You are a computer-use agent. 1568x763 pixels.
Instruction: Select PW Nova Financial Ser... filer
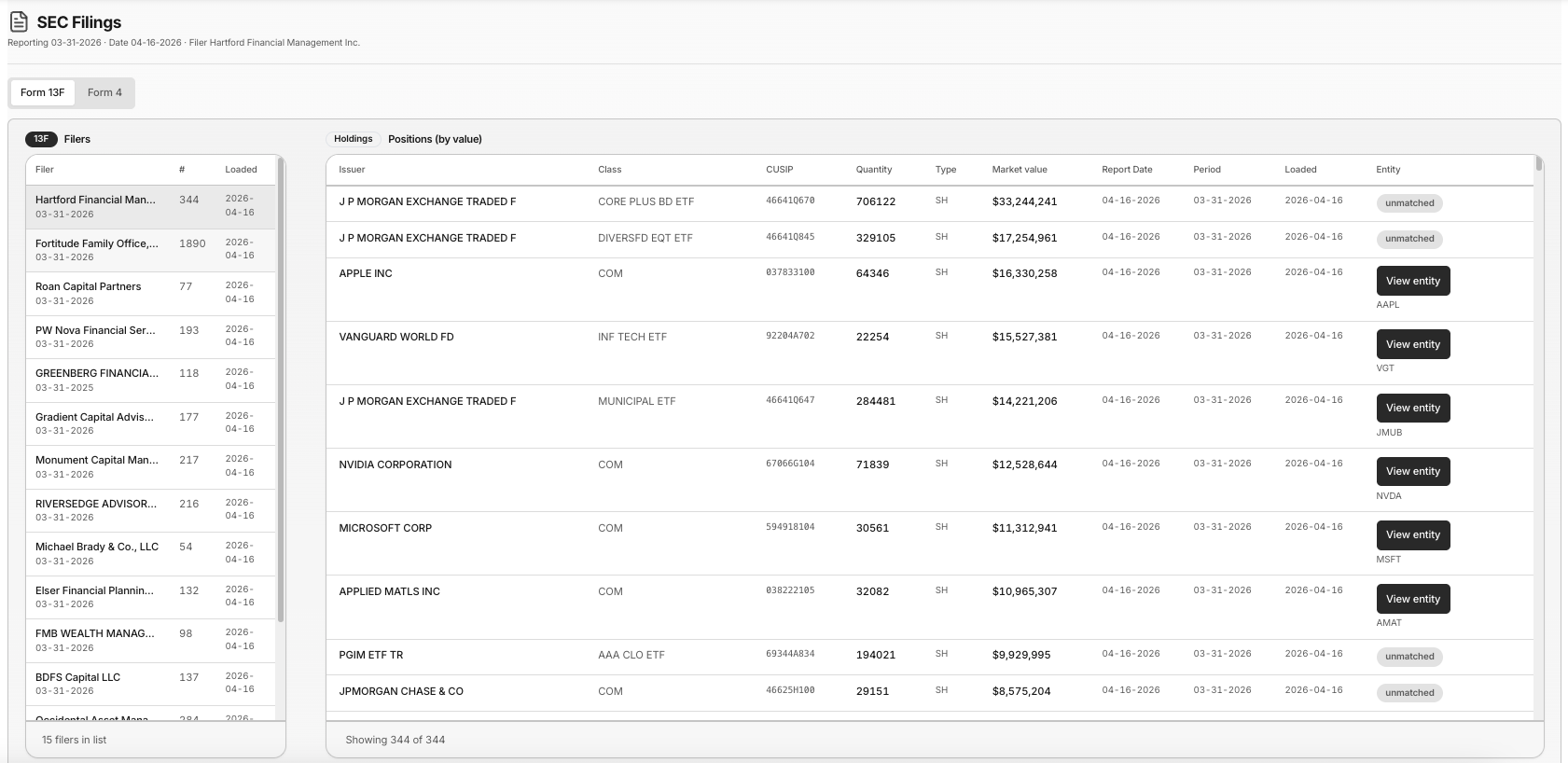[150, 337]
